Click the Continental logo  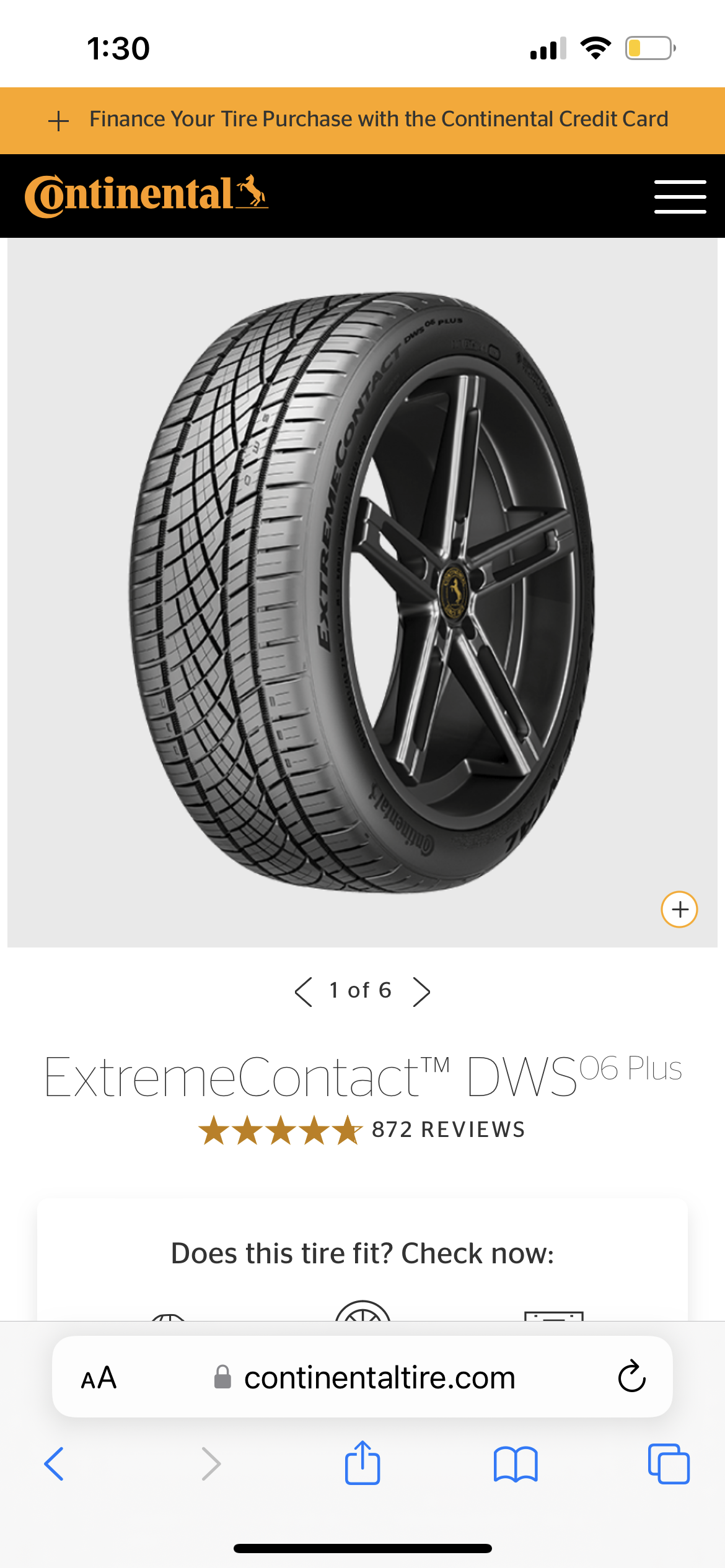pos(146,196)
